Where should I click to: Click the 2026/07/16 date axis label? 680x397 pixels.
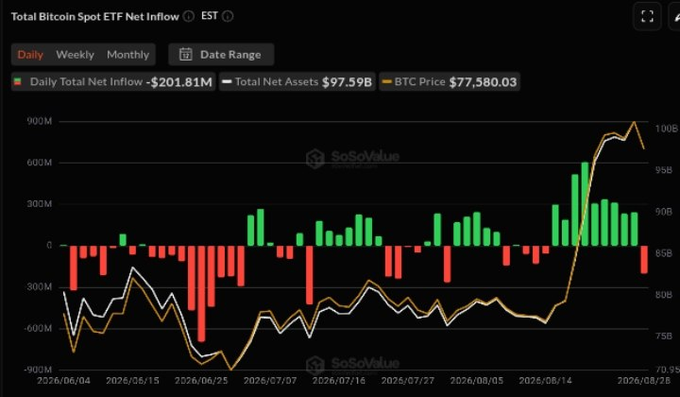click(x=339, y=381)
